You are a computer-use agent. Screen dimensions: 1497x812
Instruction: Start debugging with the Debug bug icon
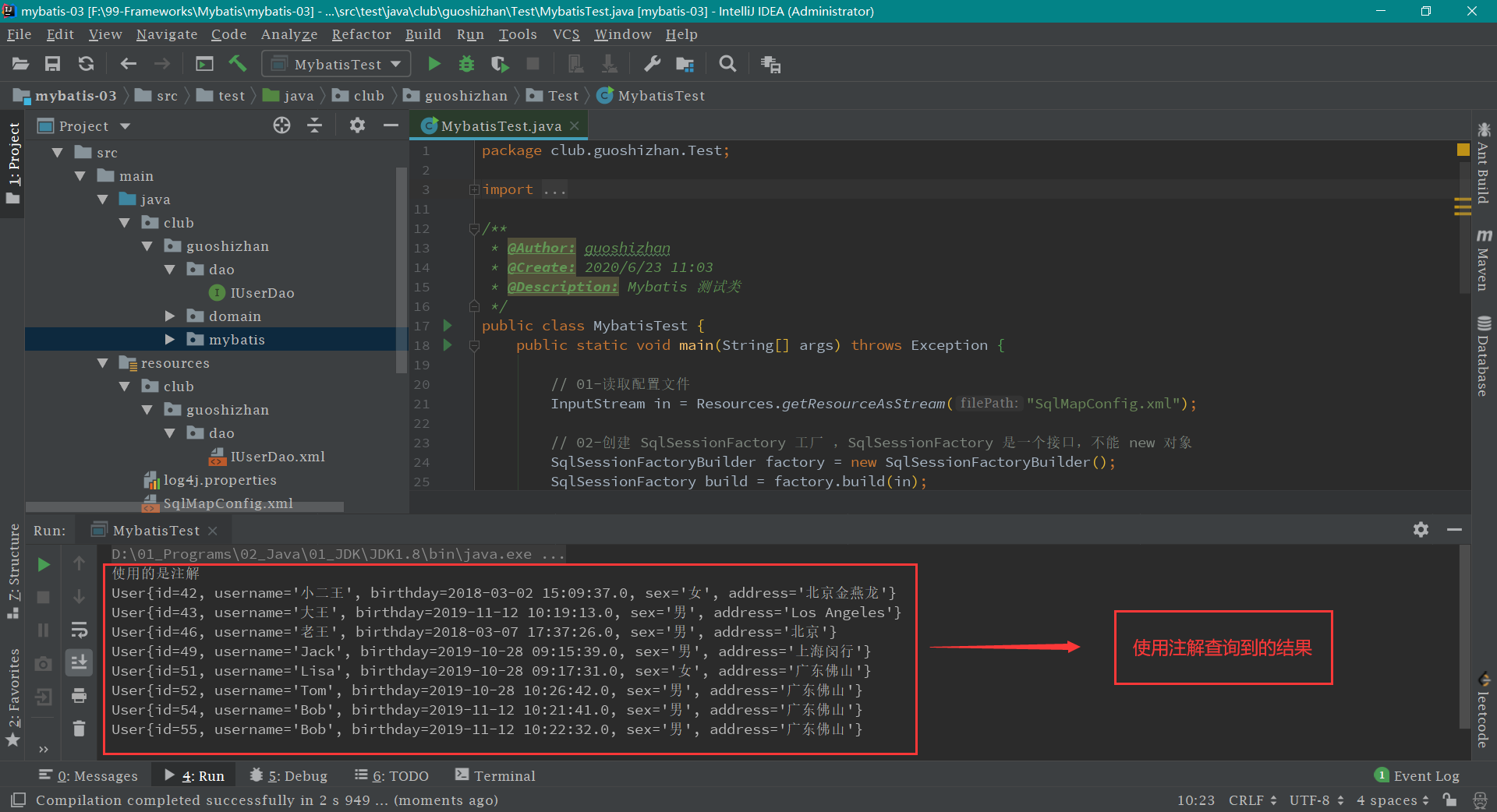466,64
